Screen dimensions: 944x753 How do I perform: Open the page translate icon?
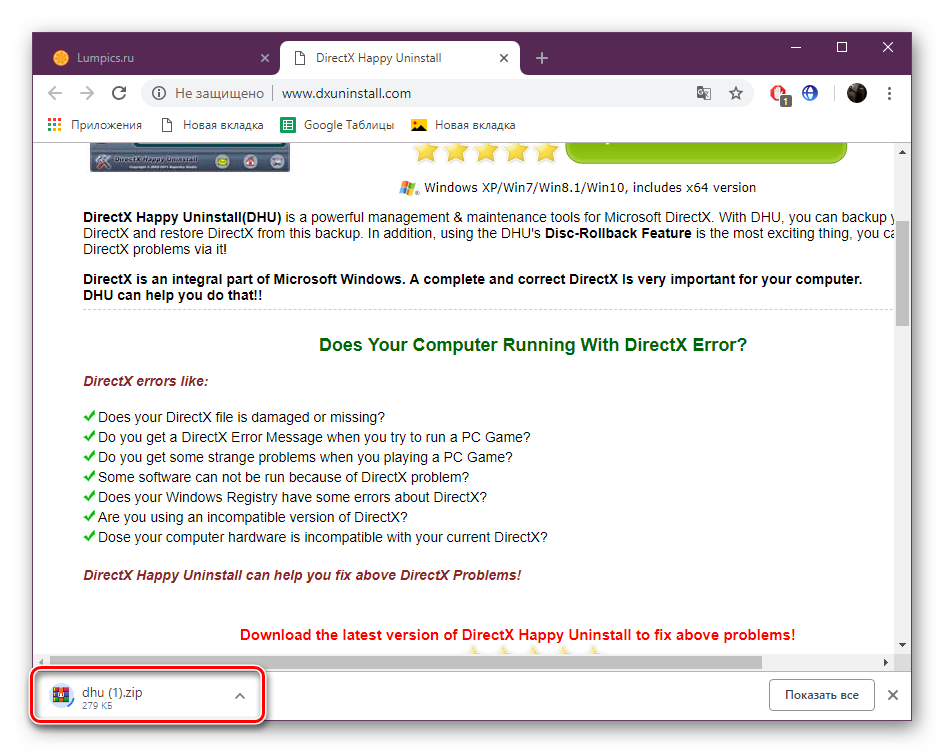pyautogui.click(x=704, y=93)
